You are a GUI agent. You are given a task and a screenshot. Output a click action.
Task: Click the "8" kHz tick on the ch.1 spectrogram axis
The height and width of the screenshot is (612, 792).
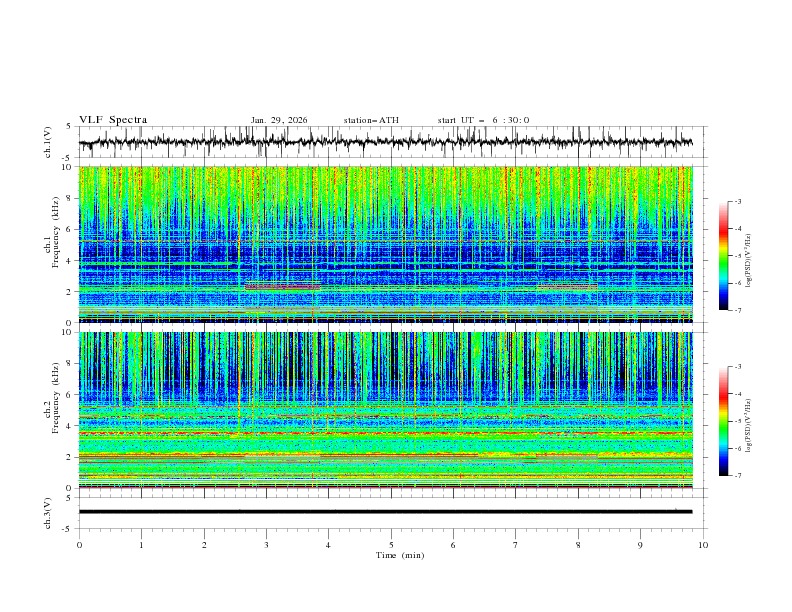click(71, 198)
